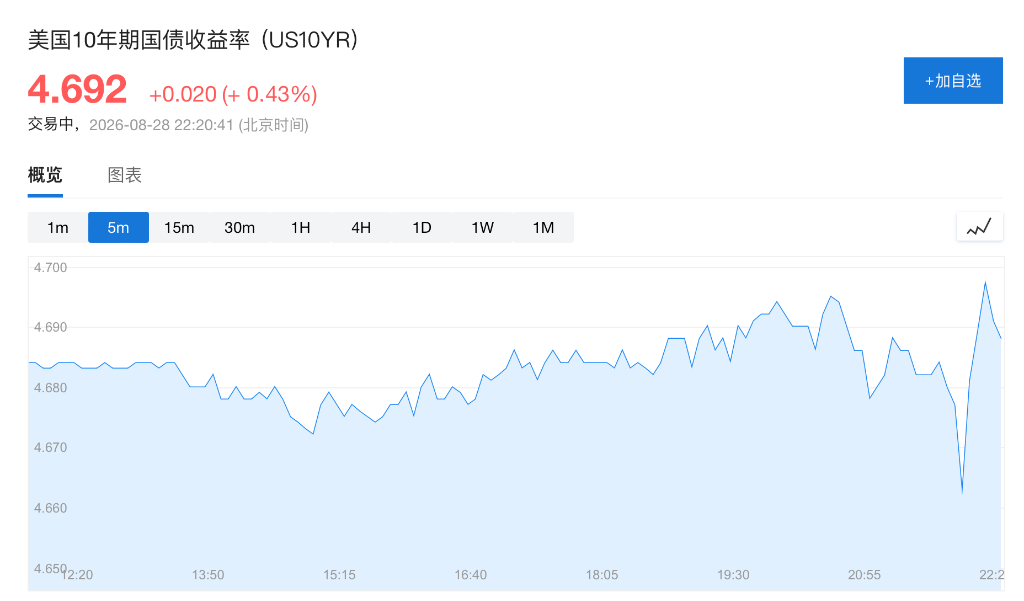Open the 图表 tab
The height and width of the screenshot is (601, 1024).
pyautogui.click(x=125, y=175)
